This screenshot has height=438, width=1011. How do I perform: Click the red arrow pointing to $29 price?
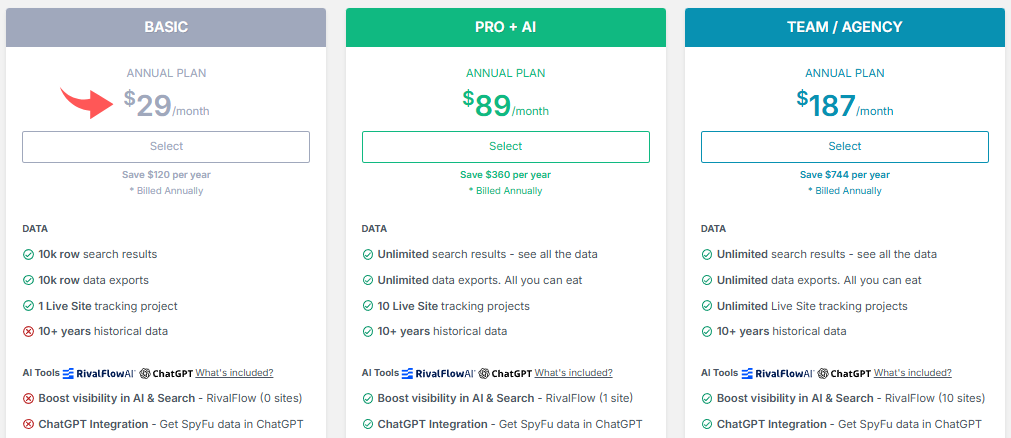pos(89,101)
